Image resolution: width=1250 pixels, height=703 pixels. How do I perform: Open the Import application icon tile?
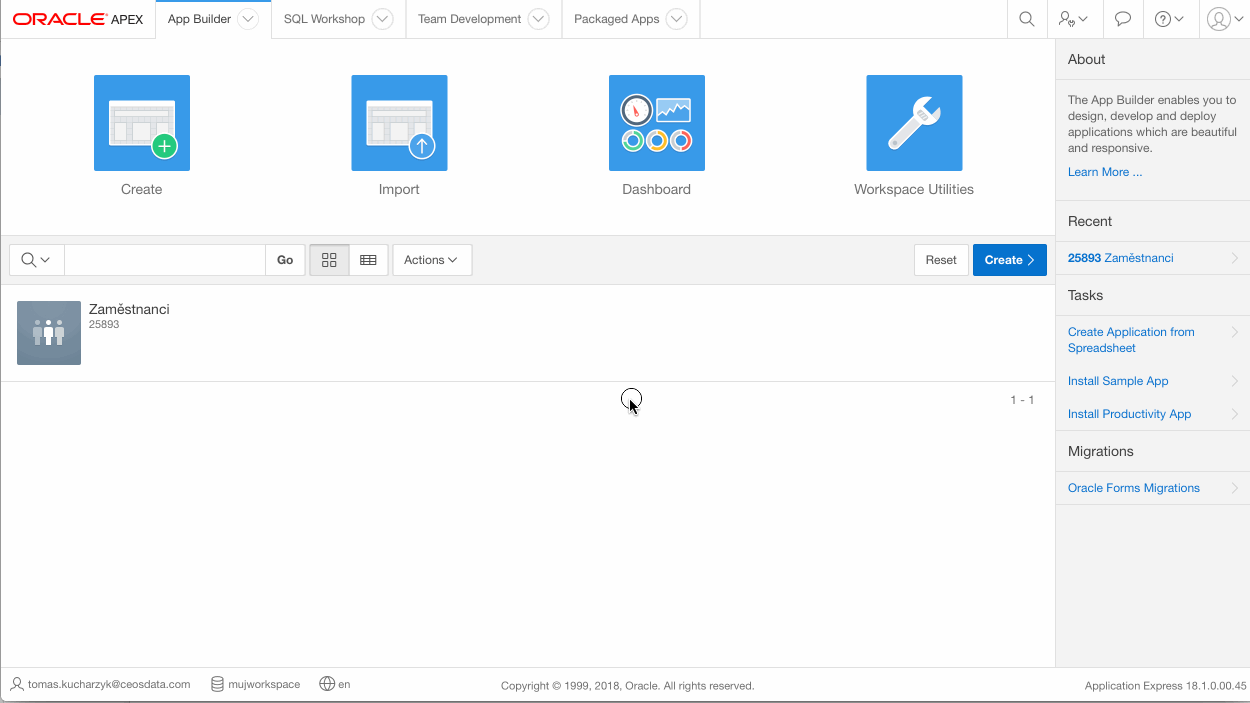click(399, 123)
